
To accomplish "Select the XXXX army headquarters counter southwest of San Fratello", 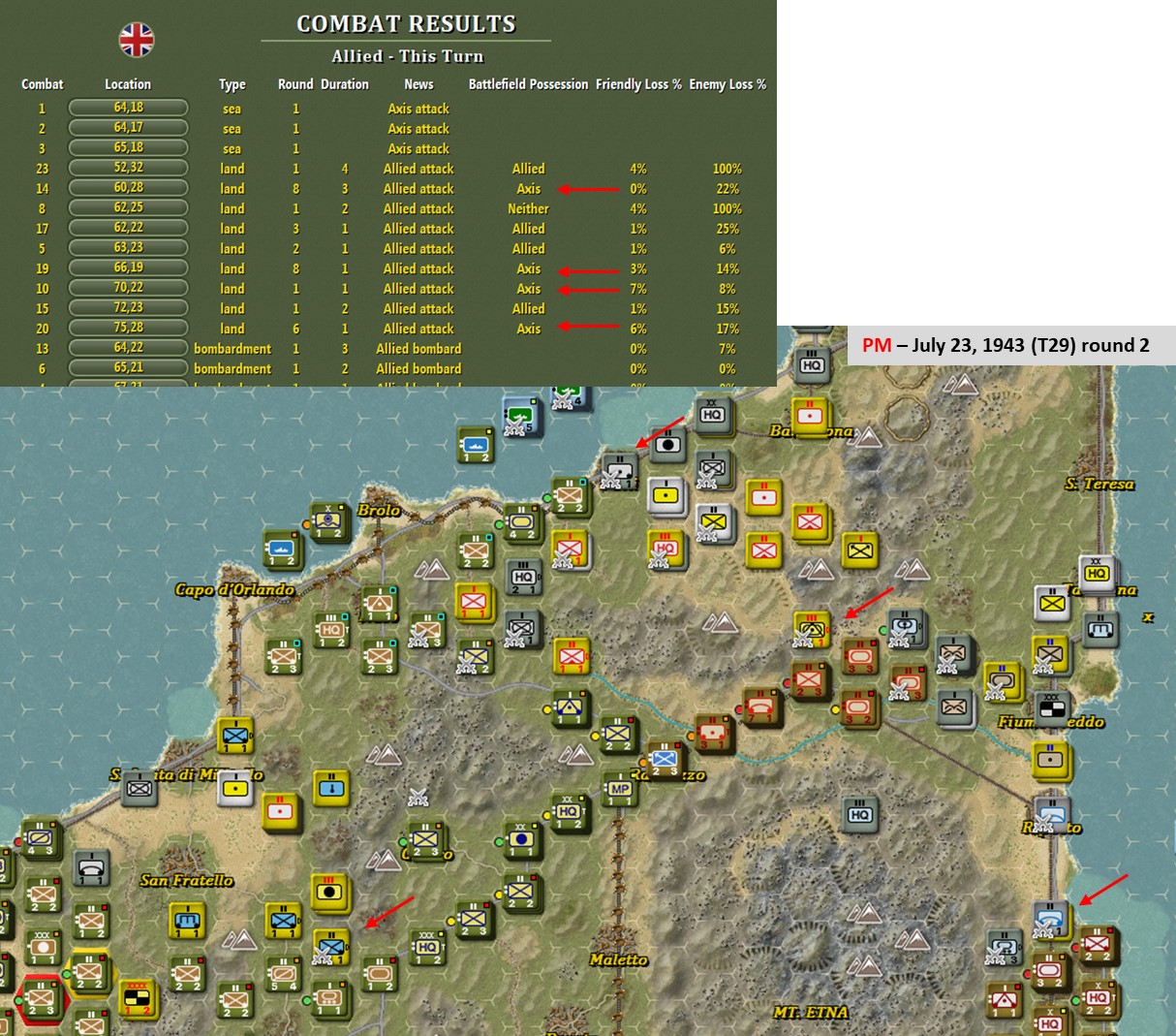I will pos(139,996).
